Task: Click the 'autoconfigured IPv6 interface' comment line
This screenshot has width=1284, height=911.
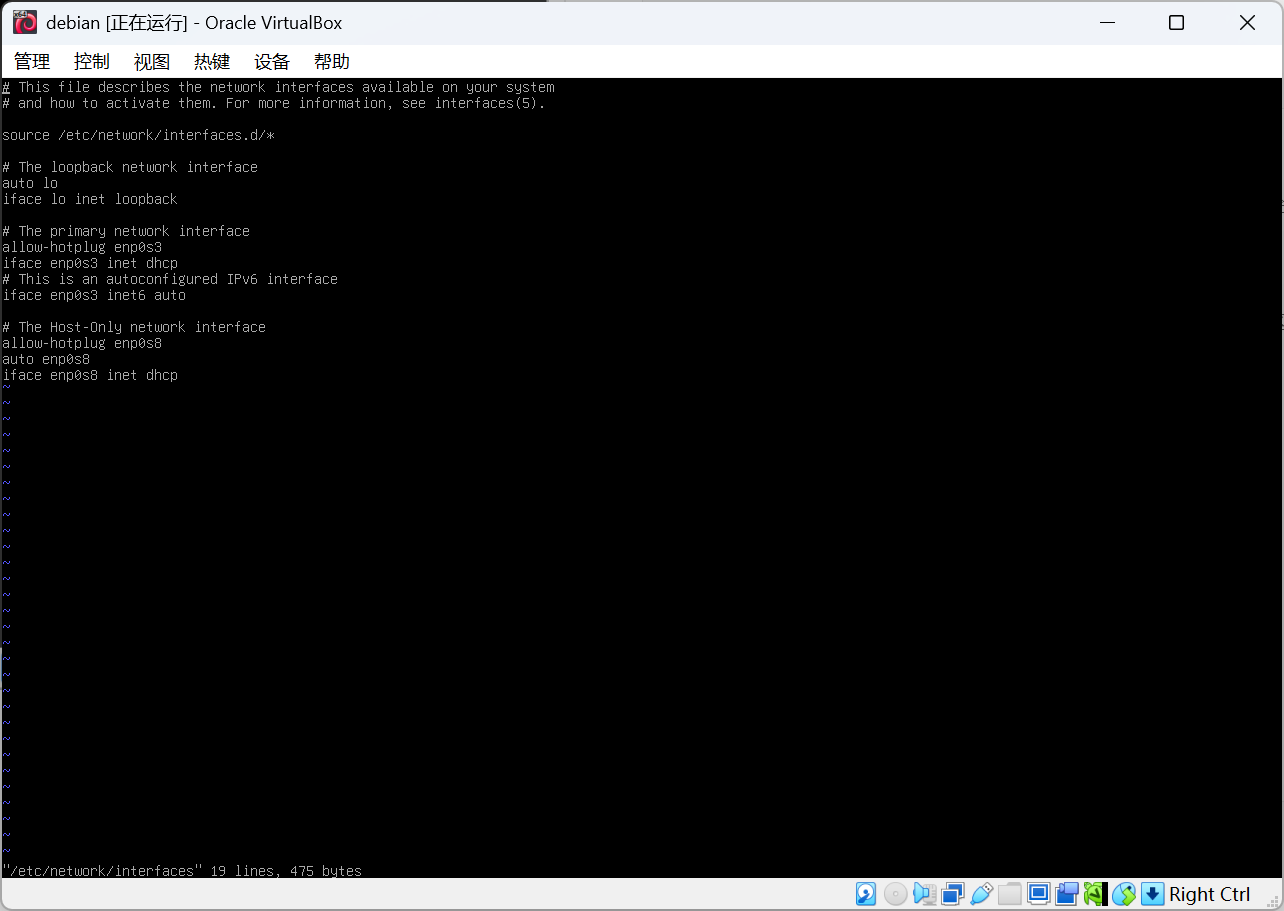Action: coord(170,279)
